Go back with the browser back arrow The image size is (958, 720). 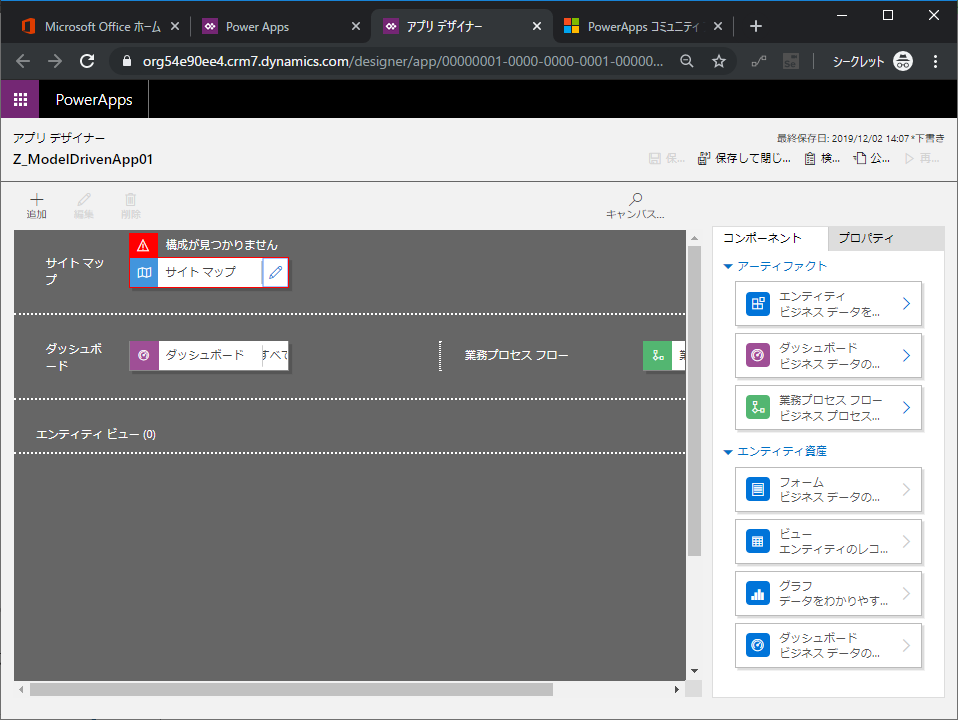pos(23,61)
